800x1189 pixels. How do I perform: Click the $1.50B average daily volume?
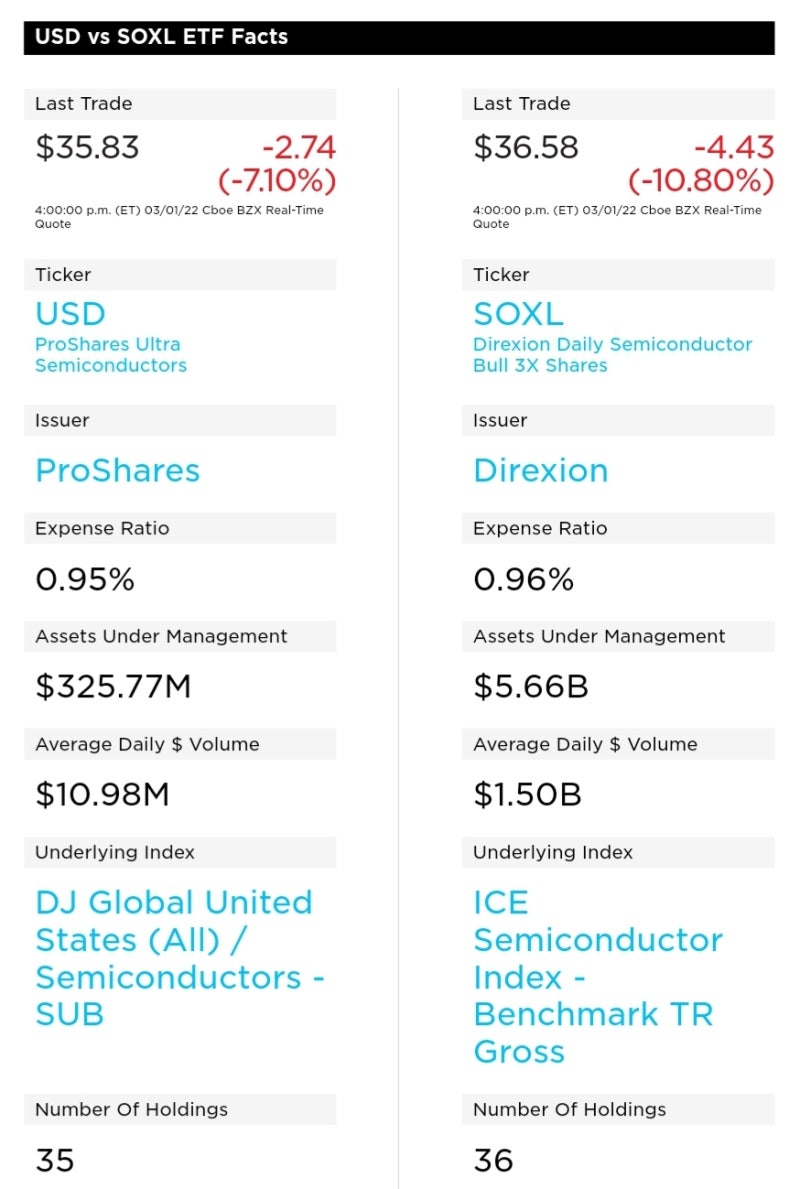pyautogui.click(x=527, y=795)
